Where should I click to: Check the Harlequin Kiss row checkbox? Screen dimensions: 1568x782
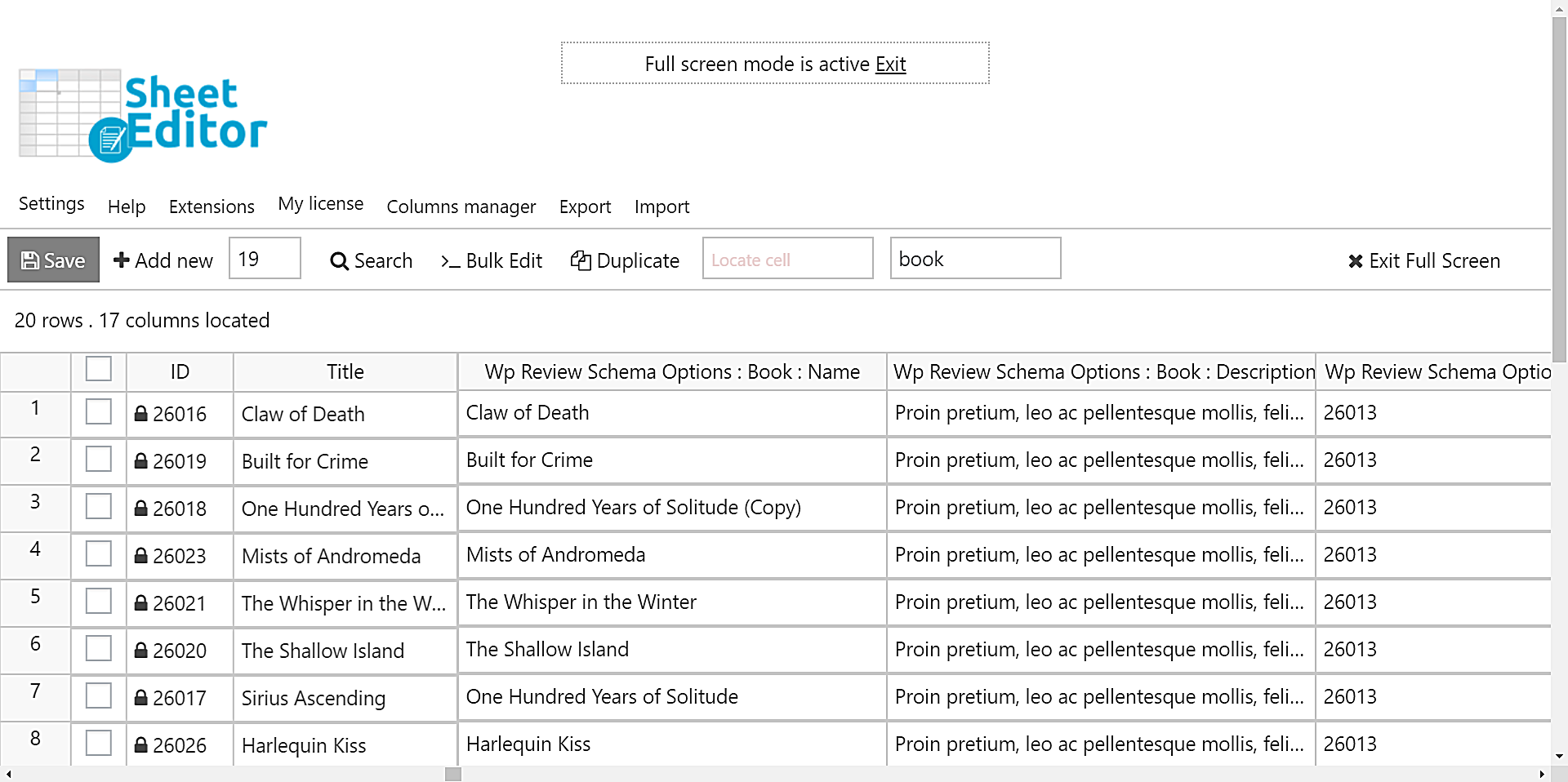(x=99, y=743)
